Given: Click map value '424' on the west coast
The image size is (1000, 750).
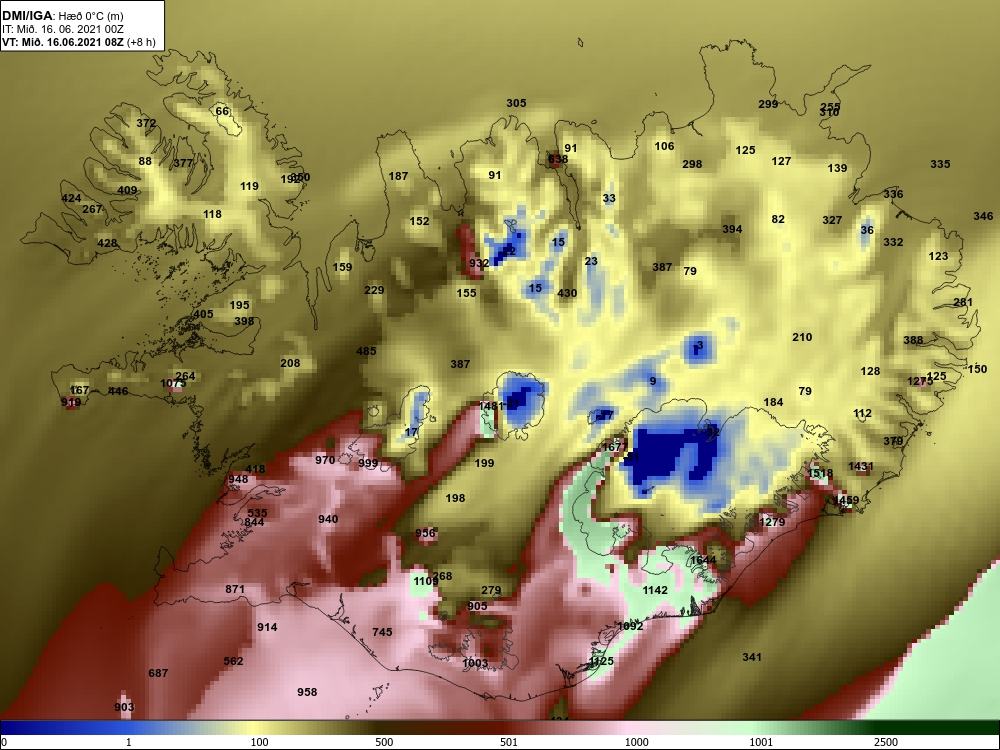Looking at the screenshot, I should pos(71,198).
